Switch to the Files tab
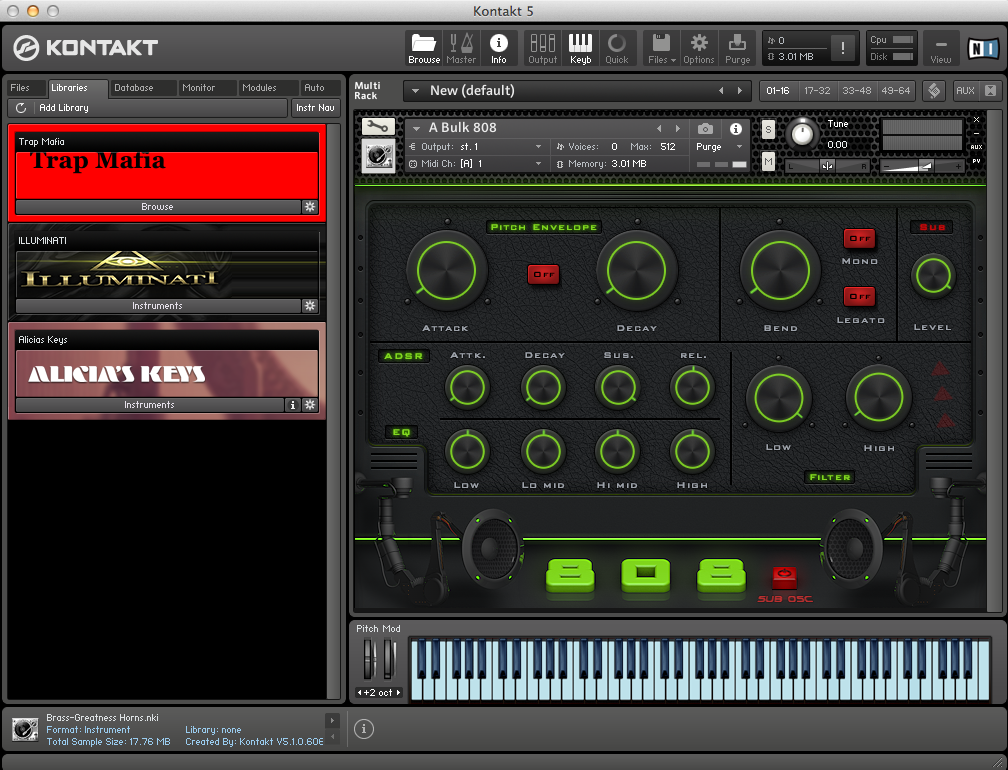1008x770 pixels. pos(25,87)
